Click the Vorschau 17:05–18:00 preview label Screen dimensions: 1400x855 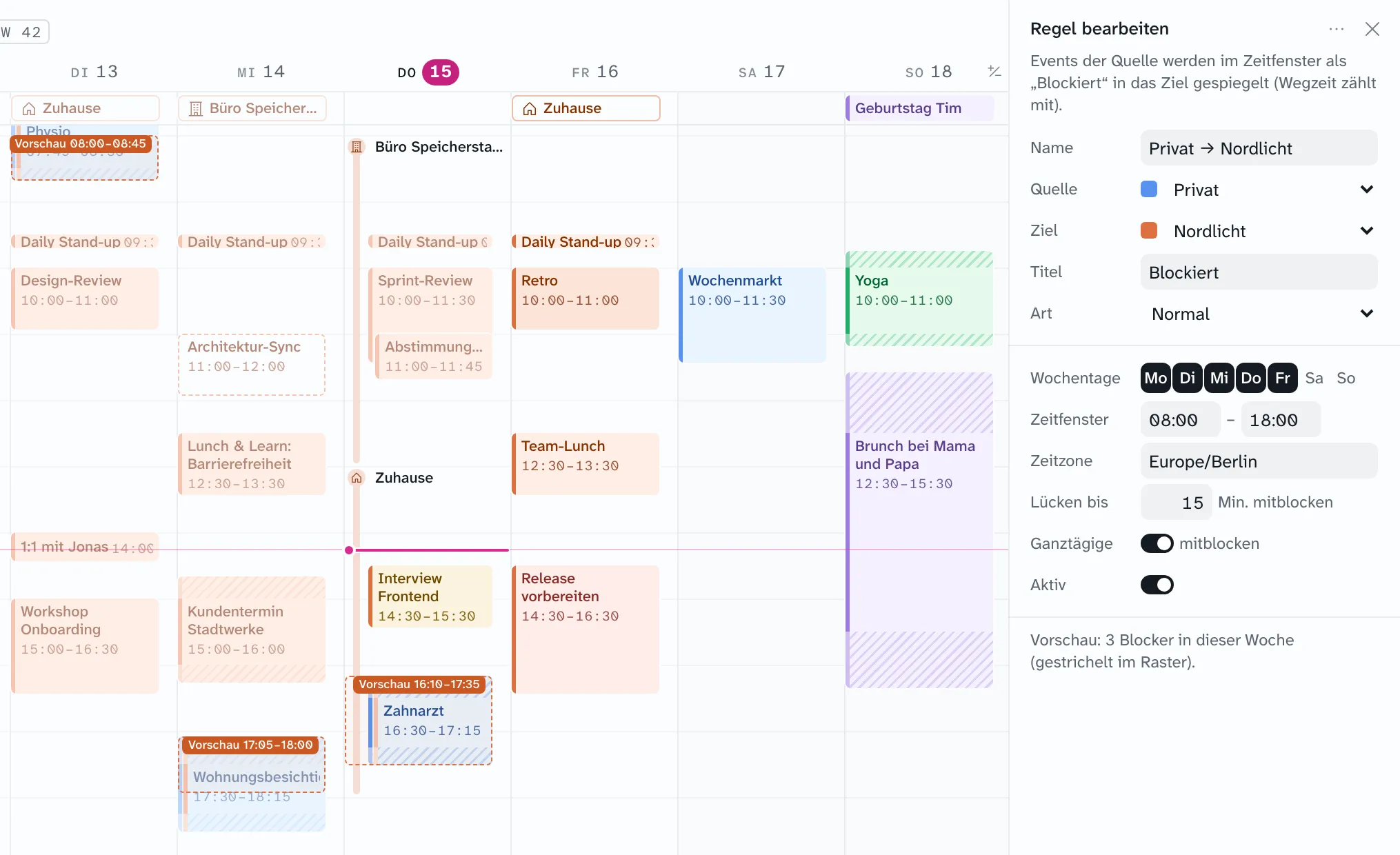point(250,745)
